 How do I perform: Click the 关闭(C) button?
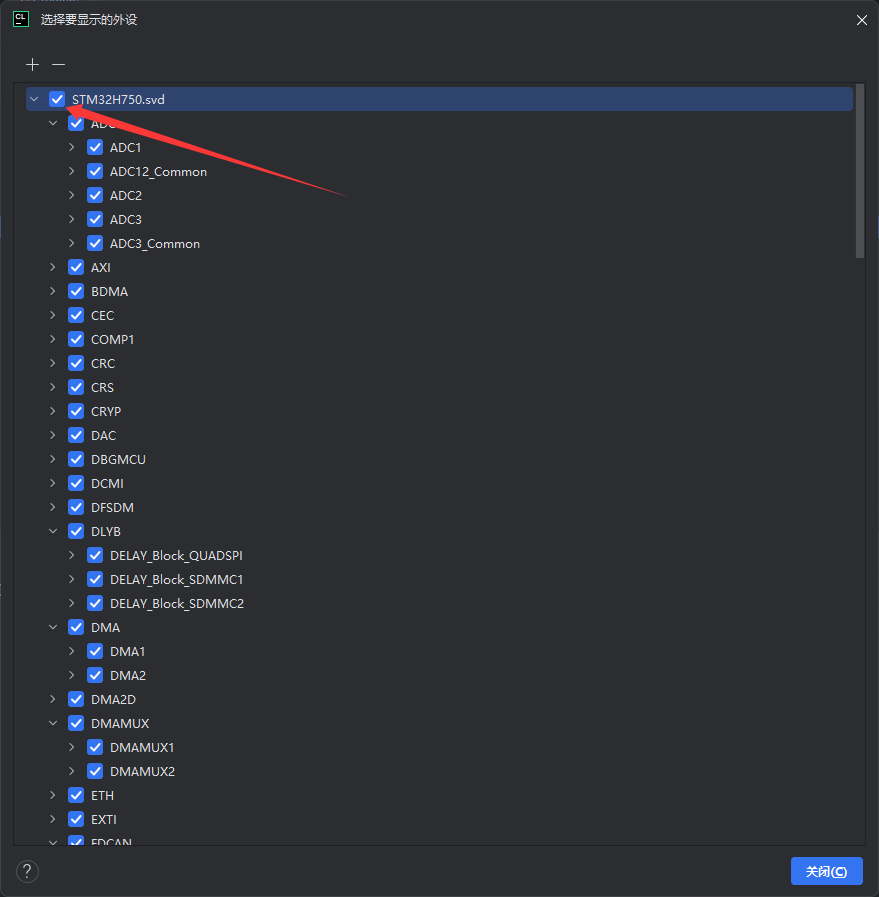[x=826, y=871]
